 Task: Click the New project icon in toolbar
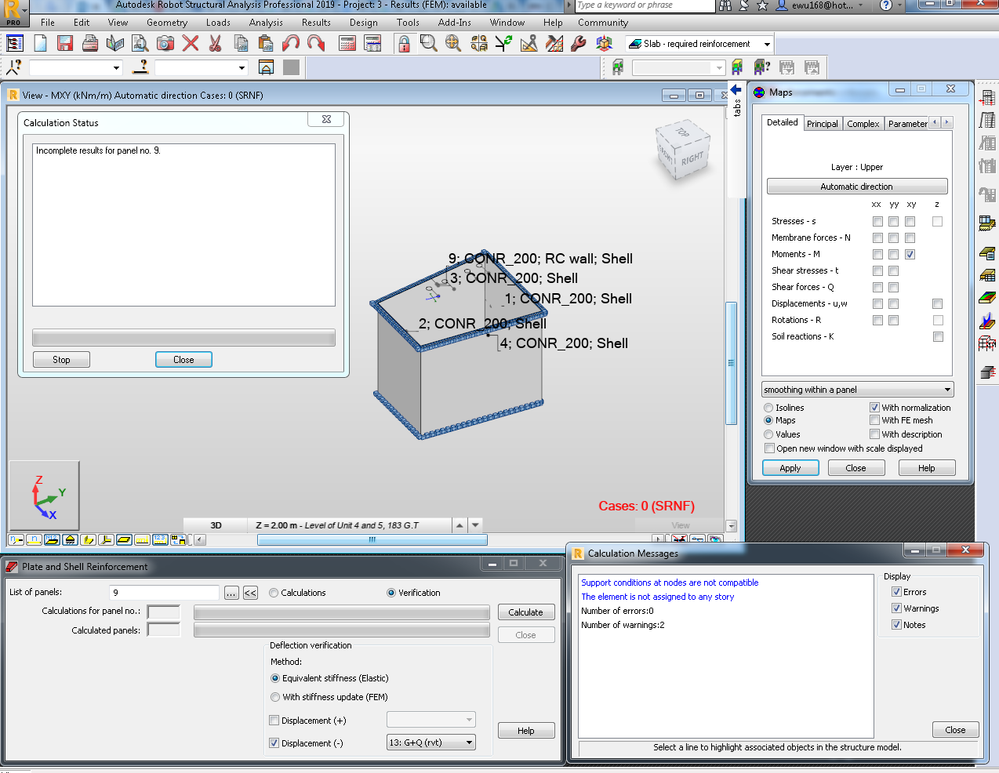click(x=40, y=43)
